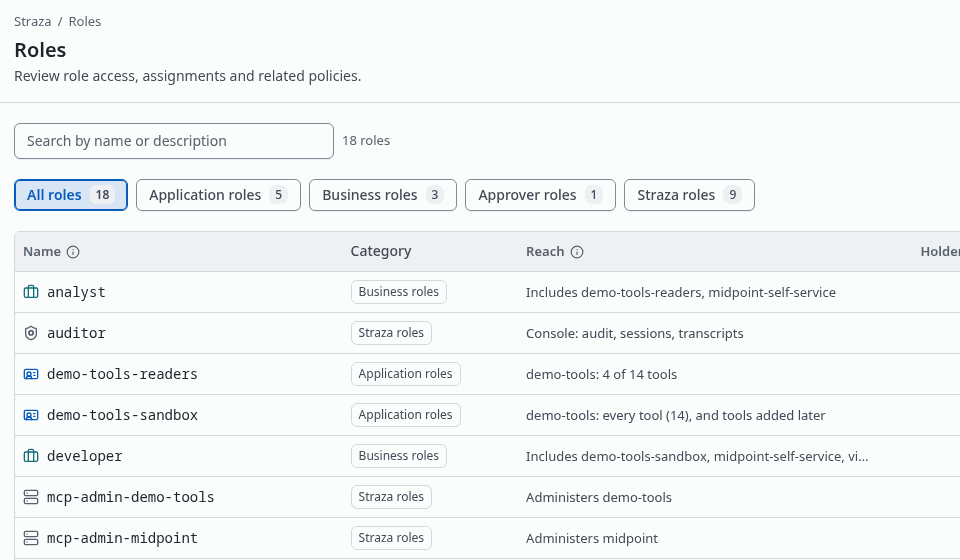Click the '18 roles' count label
This screenshot has width=960, height=560.
pos(366,141)
